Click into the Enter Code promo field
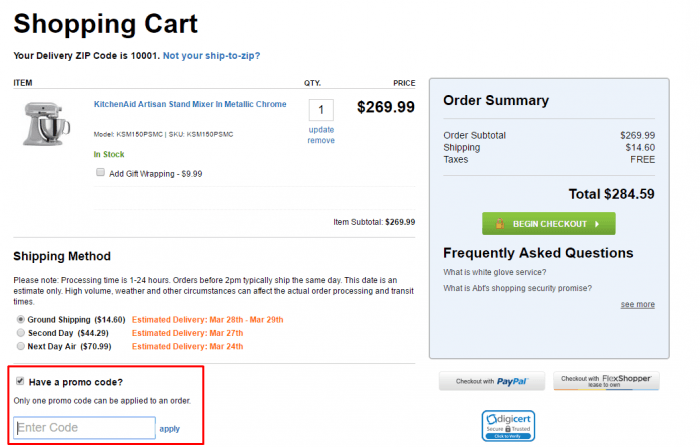This screenshot has width=700, height=447. 84,428
